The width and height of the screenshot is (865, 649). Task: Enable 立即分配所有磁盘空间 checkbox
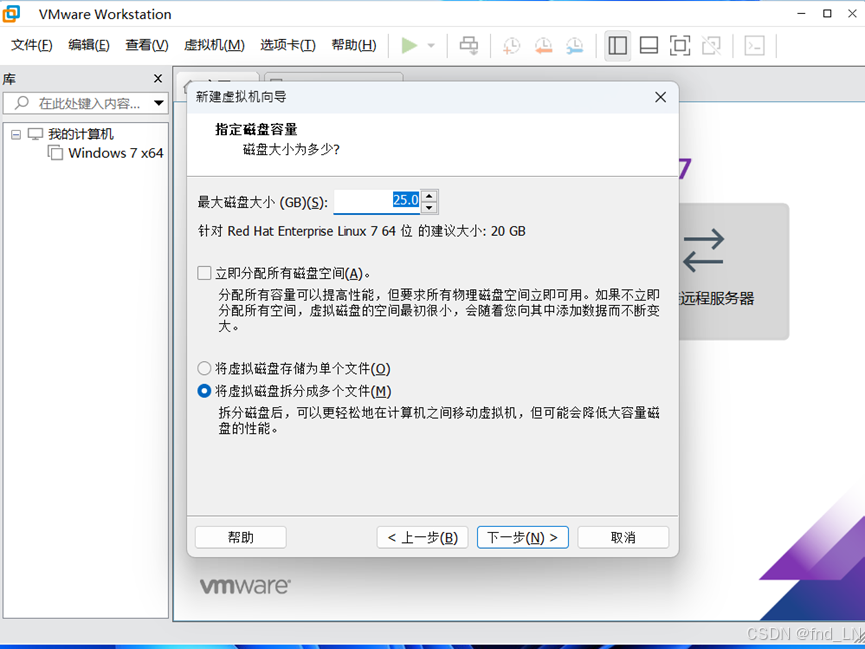click(x=203, y=272)
